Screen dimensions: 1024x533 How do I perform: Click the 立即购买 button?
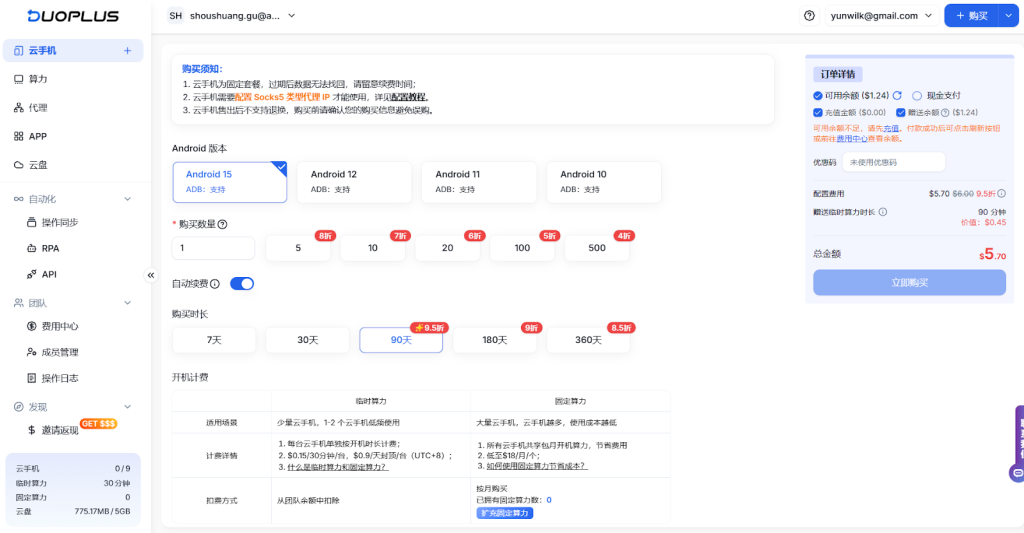click(x=909, y=283)
